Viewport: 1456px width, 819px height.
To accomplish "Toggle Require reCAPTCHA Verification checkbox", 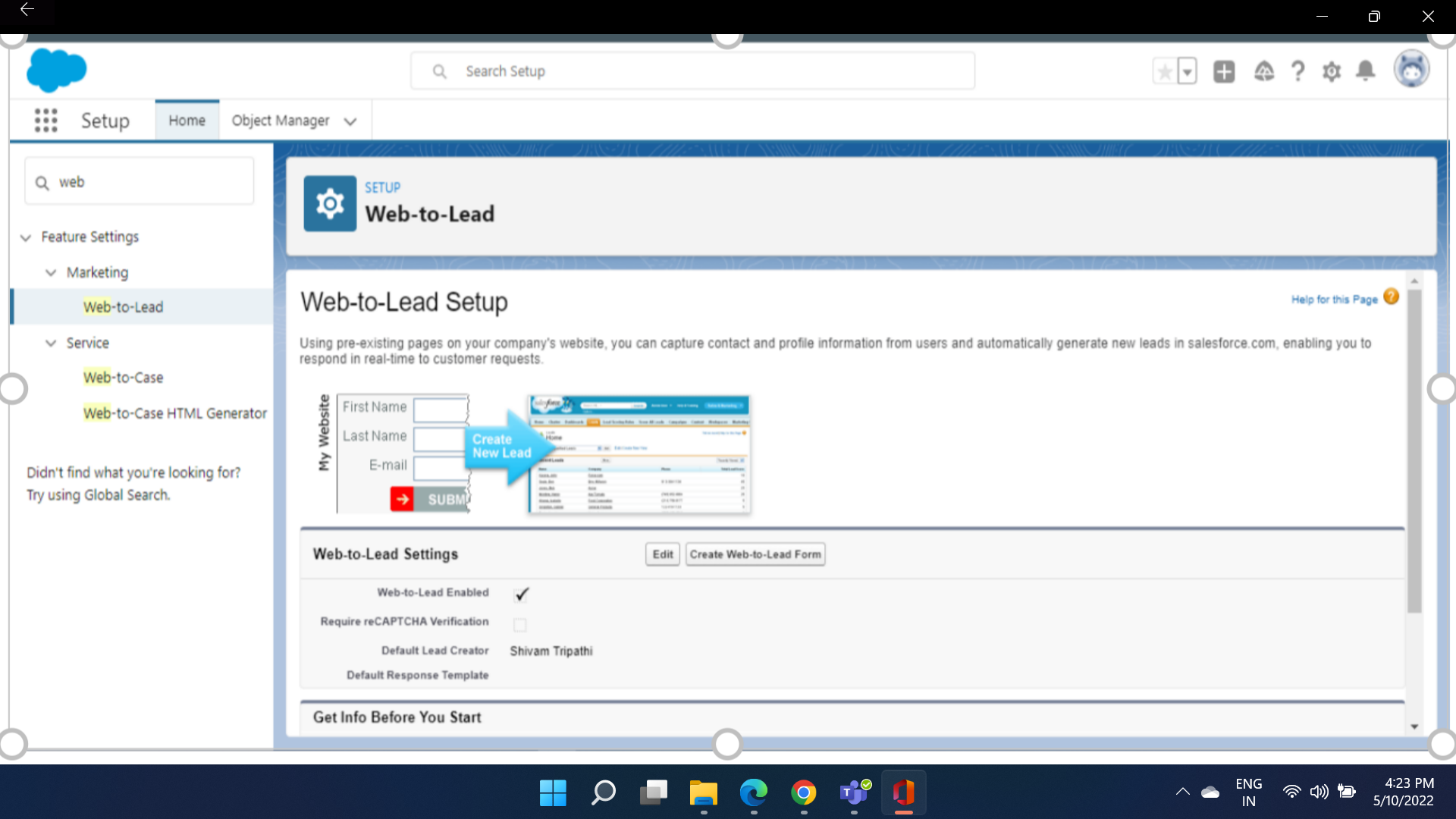I will click(x=519, y=625).
